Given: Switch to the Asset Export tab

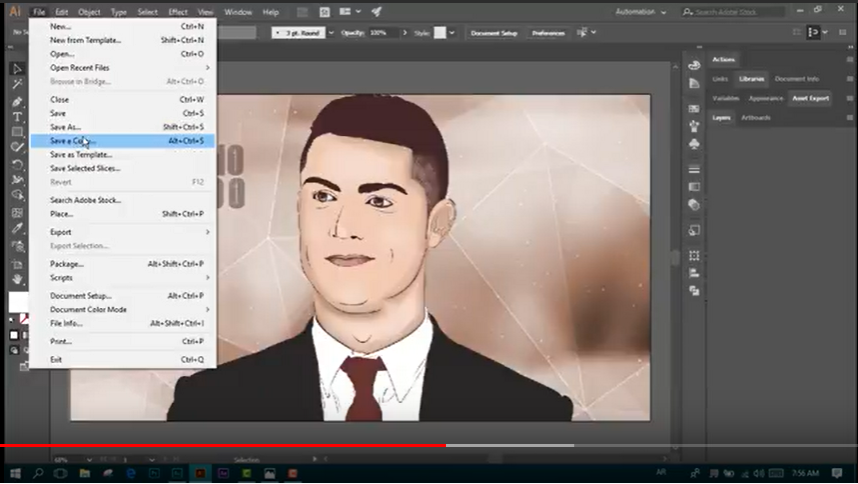Looking at the screenshot, I should (x=810, y=98).
